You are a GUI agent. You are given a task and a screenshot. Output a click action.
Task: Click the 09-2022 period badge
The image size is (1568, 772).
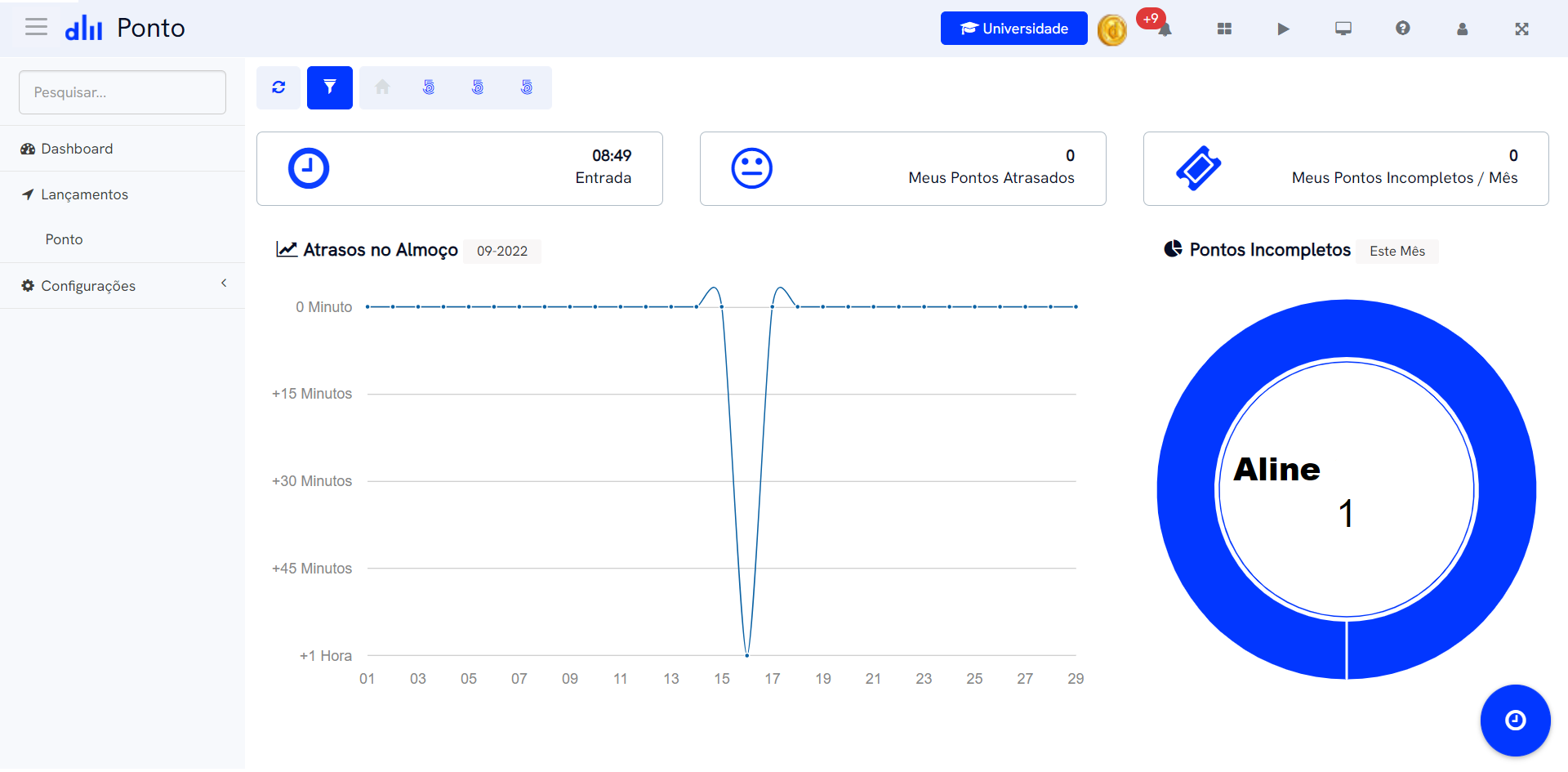pos(502,251)
